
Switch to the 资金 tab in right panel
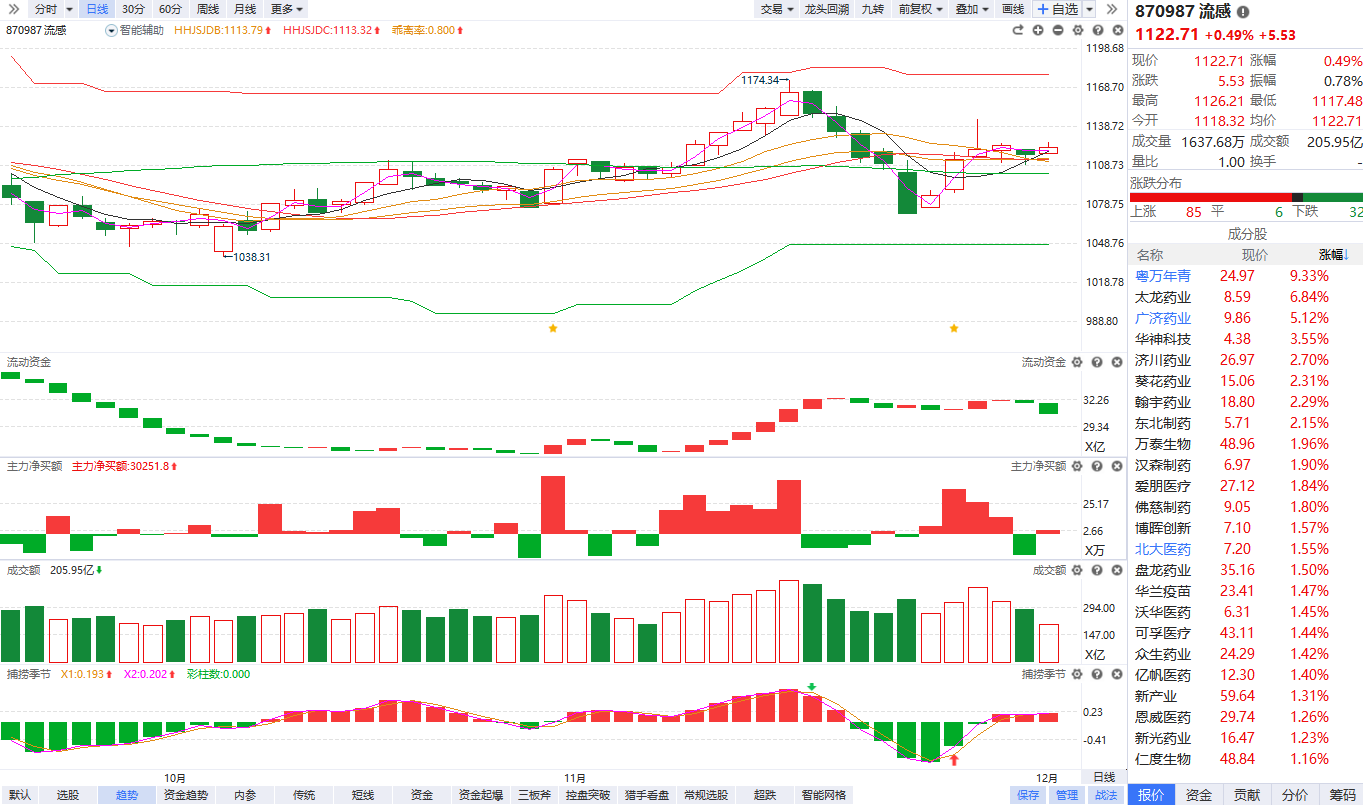tap(1198, 795)
